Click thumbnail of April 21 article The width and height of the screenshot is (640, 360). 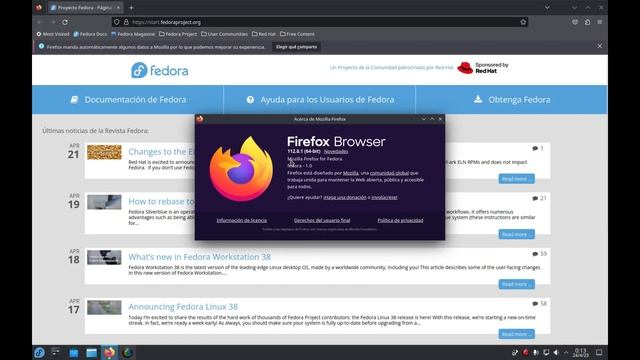pyautogui.click(x=104, y=152)
